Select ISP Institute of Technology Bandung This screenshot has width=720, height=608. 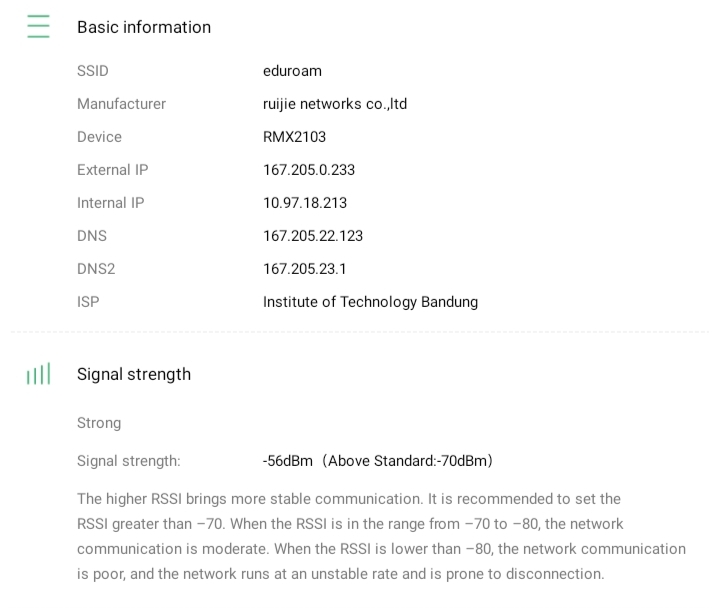pyautogui.click(x=370, y=302)
